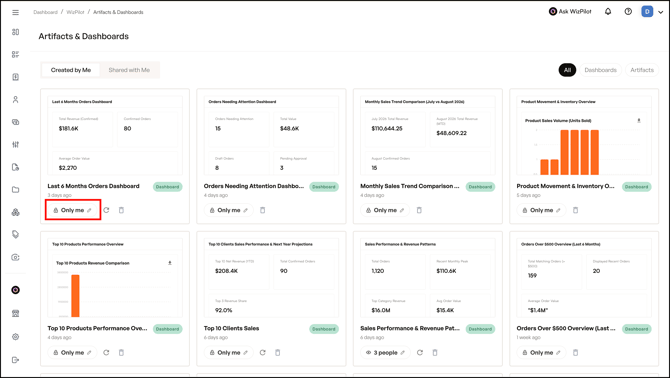Viewport: 670px width, 378px height.
Task: Switch to the Shared with Me tab
Action: (x=129, y=70)
